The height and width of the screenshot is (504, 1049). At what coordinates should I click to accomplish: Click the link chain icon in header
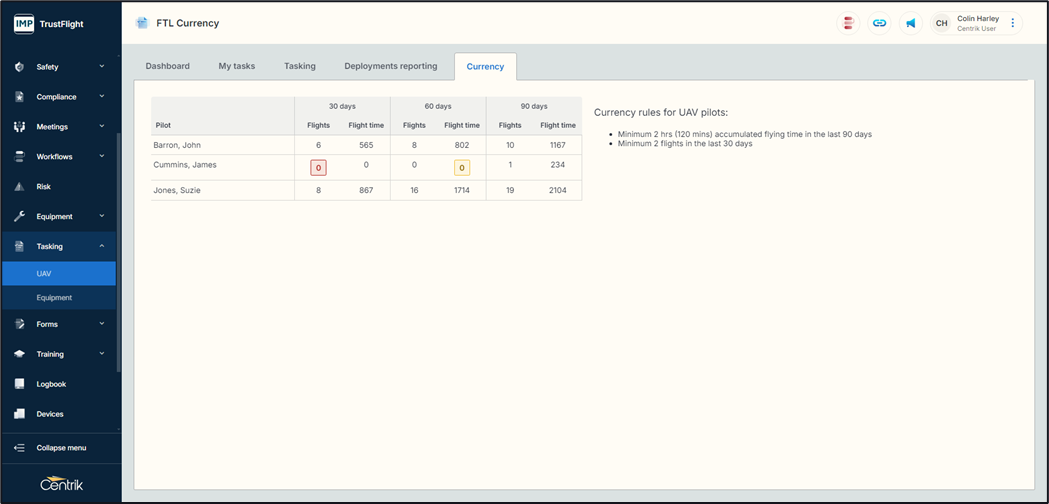(879, 23)
